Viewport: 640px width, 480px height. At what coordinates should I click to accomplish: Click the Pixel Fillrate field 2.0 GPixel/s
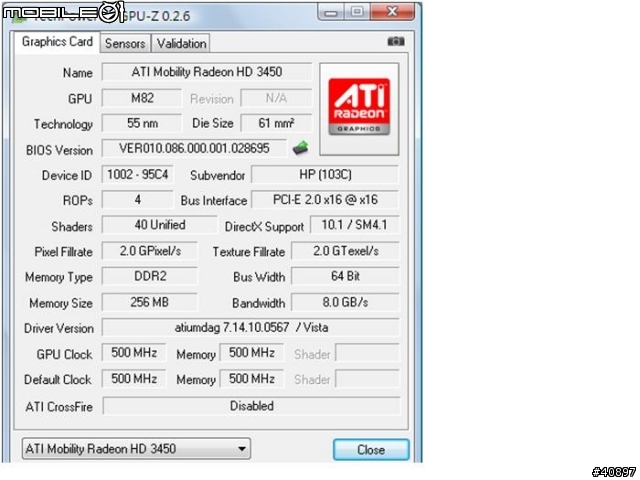pos(150,251)
